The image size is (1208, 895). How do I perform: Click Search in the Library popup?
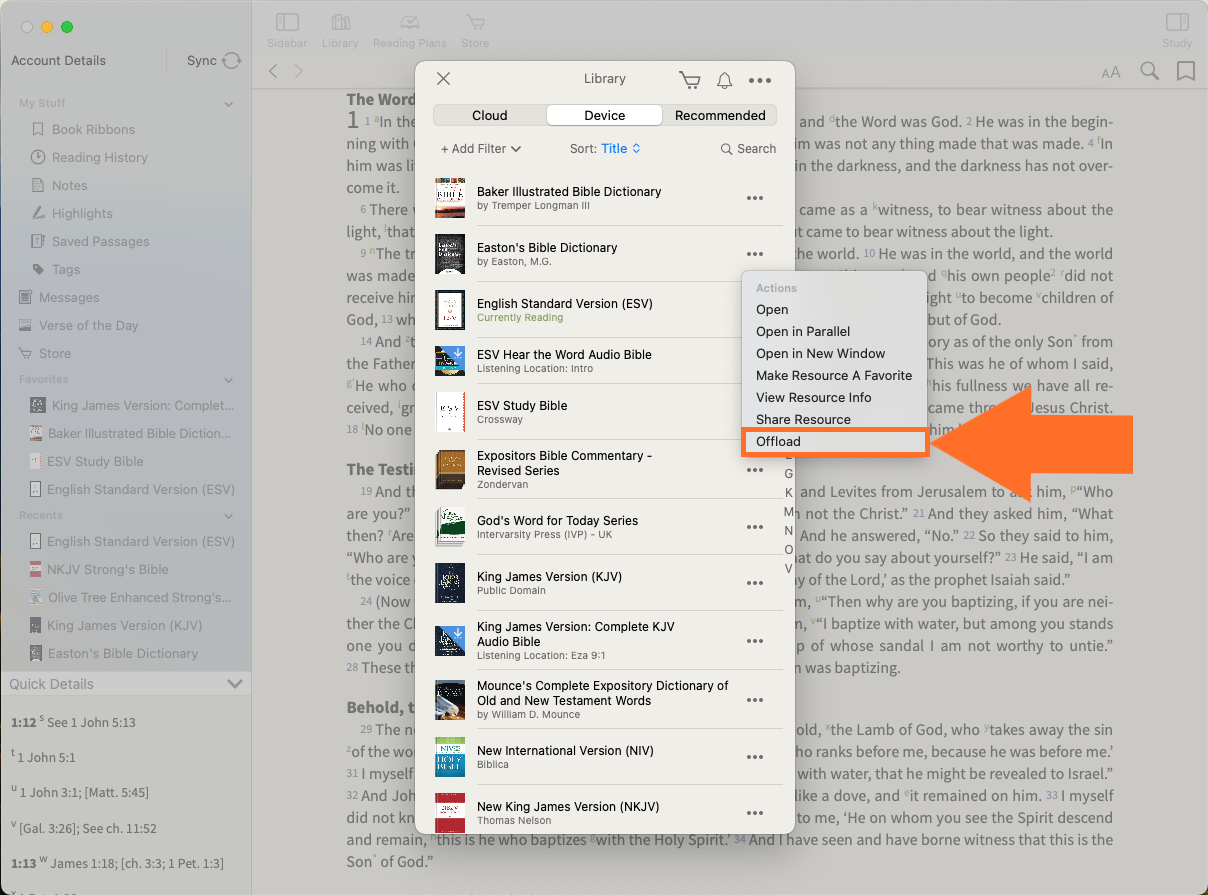pos(748,149)
